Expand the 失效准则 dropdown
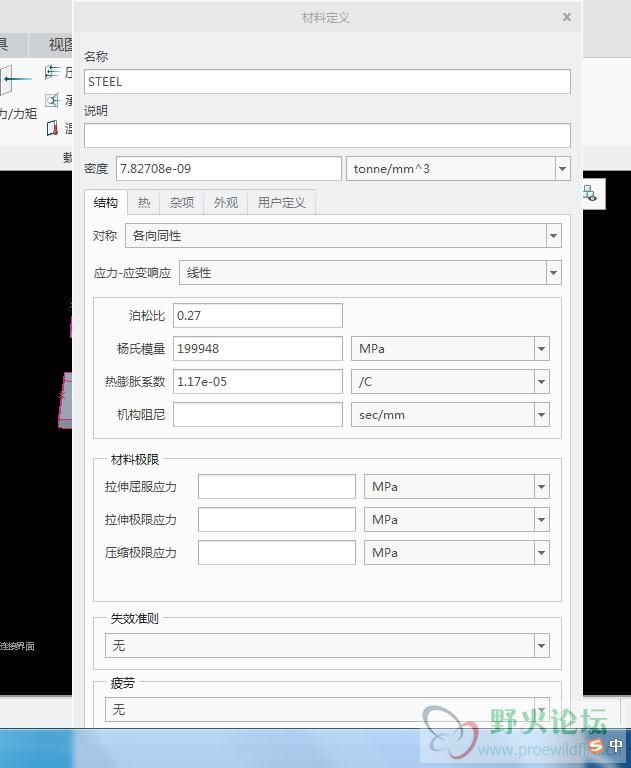The height and width of the screenshot is (768, 631). click(541, 646)
